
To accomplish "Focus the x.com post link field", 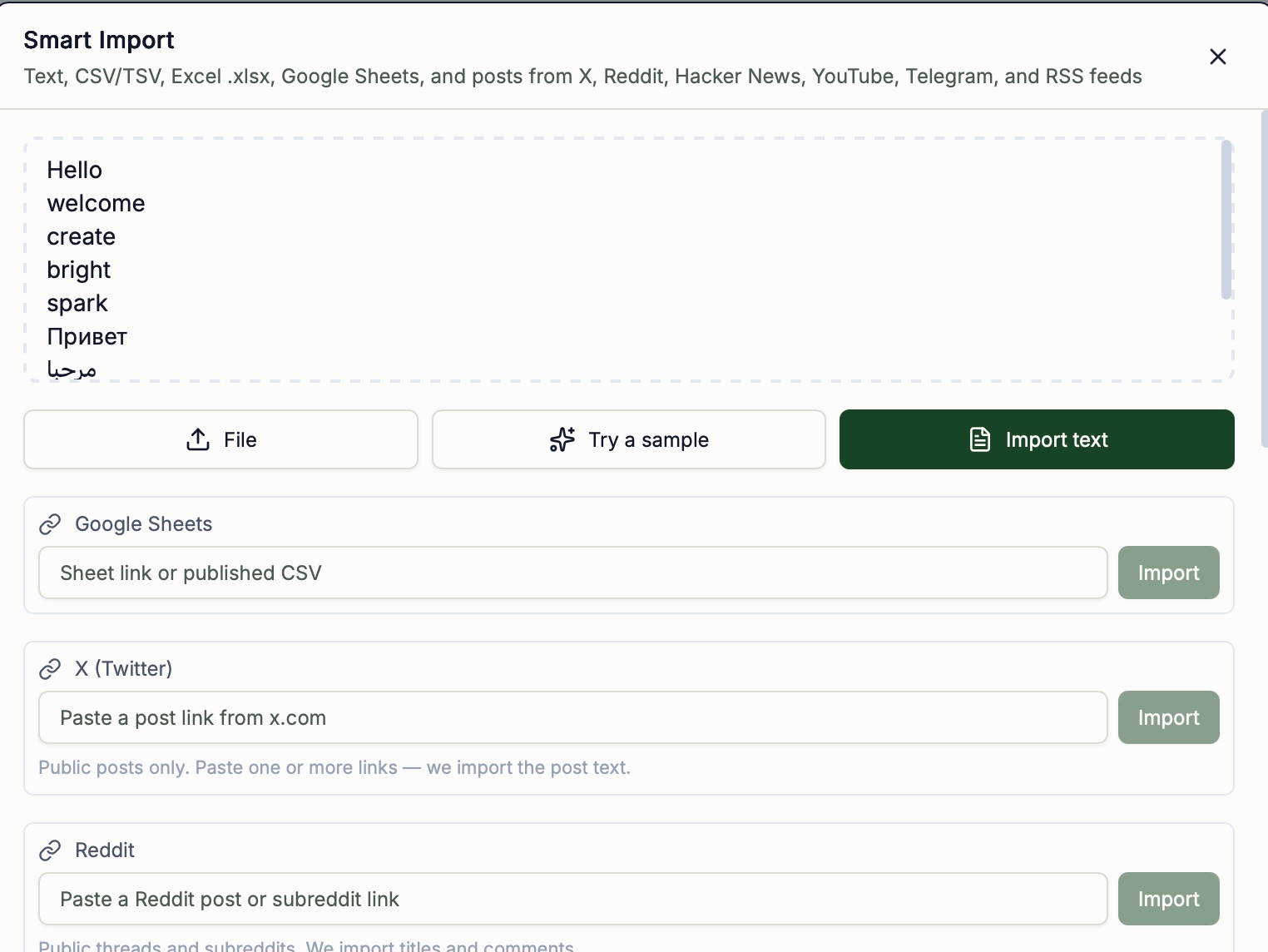I will (573, 717).
